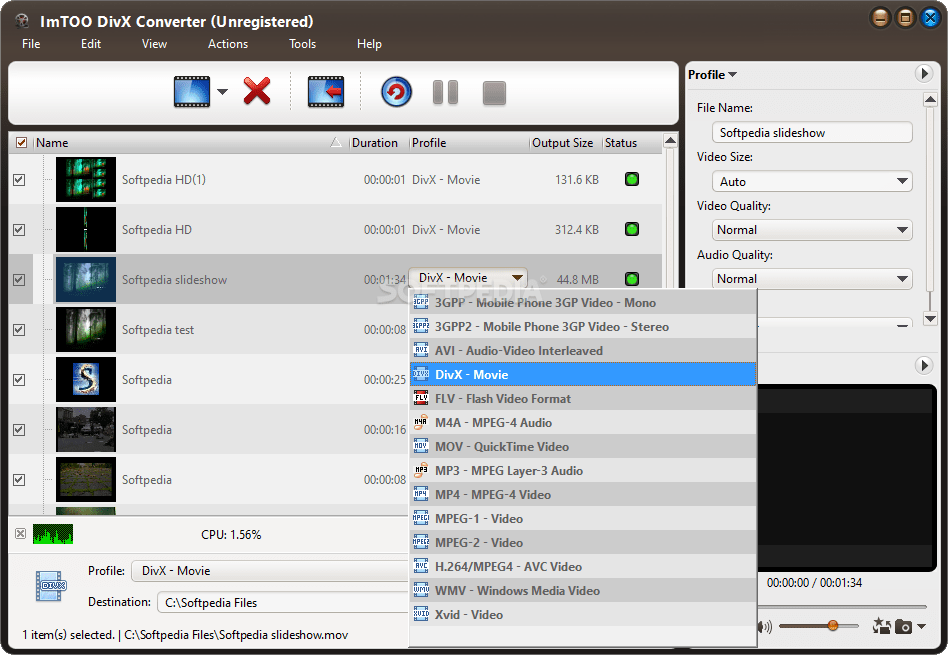Choose MP4 MPEG-4 Video profile
The width and height of the screenshot is (948, 655).
click(583, 495)
